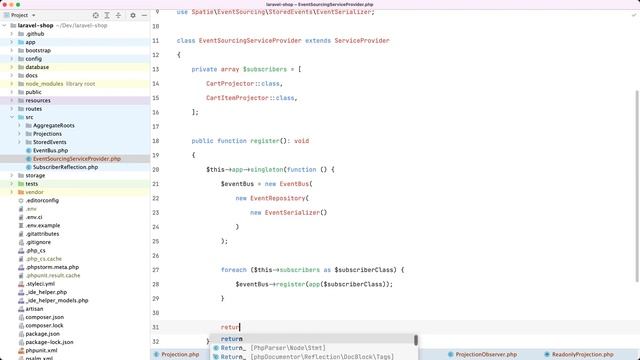The height and width of the screenshot is (360, 640).
Task: Select phpunit.xml in project tree
Action: point(41,351)
